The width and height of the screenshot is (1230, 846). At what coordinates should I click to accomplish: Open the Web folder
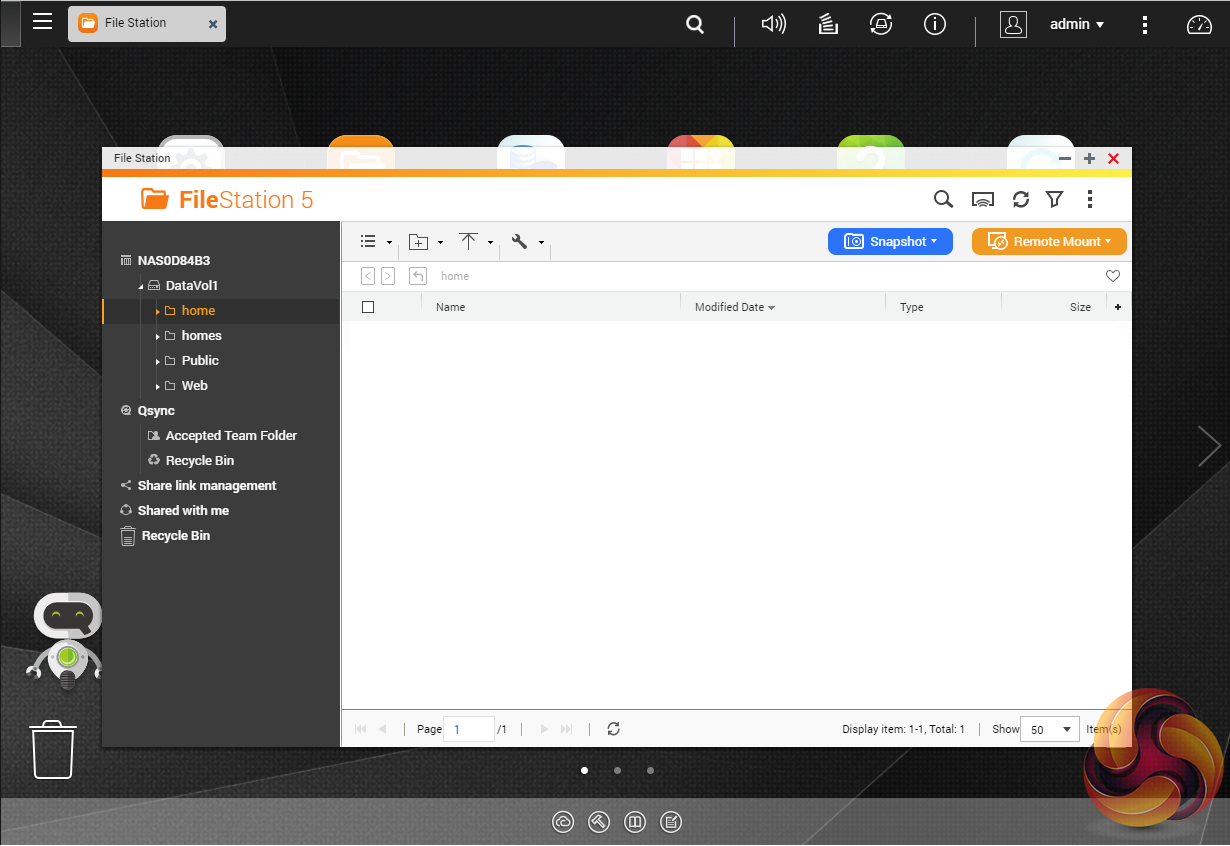[195, 386]
